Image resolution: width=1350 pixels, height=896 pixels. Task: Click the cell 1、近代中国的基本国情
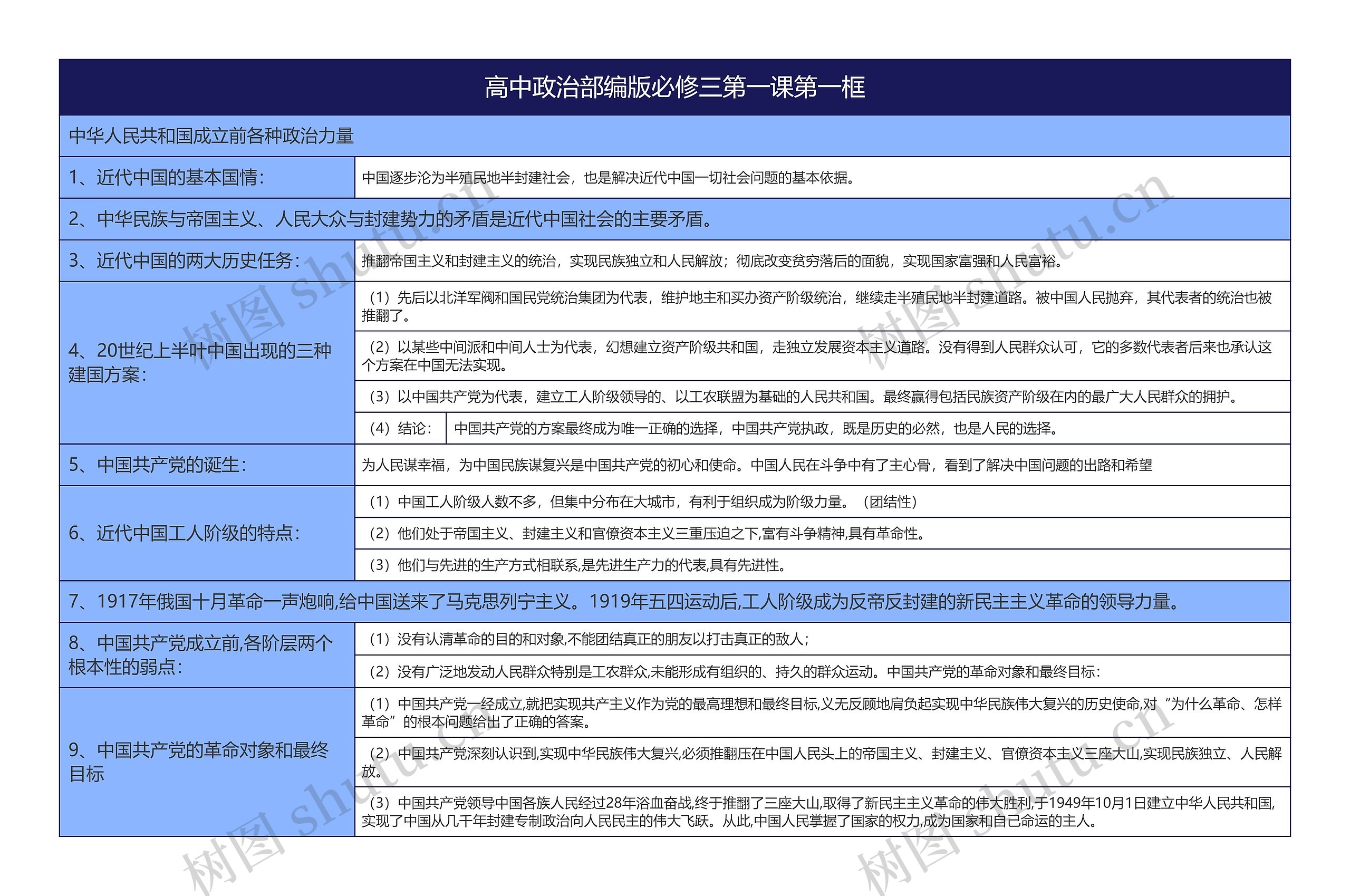pos(207,178)
